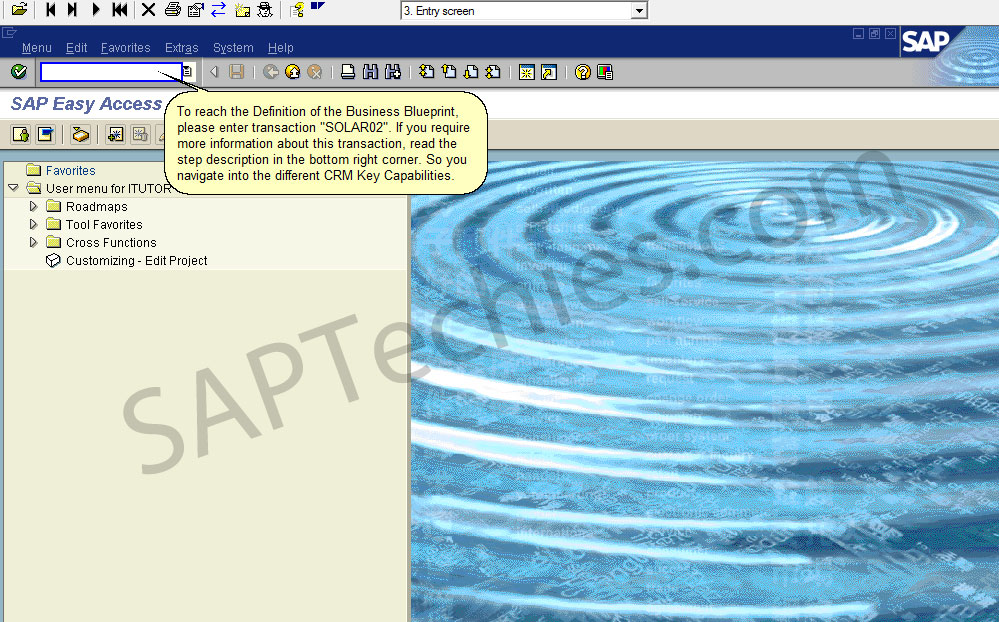Click the play arrow in tutor toolbar
Image resolution: width=999 pixels, height=622 pixels.
tap(96, 10)
